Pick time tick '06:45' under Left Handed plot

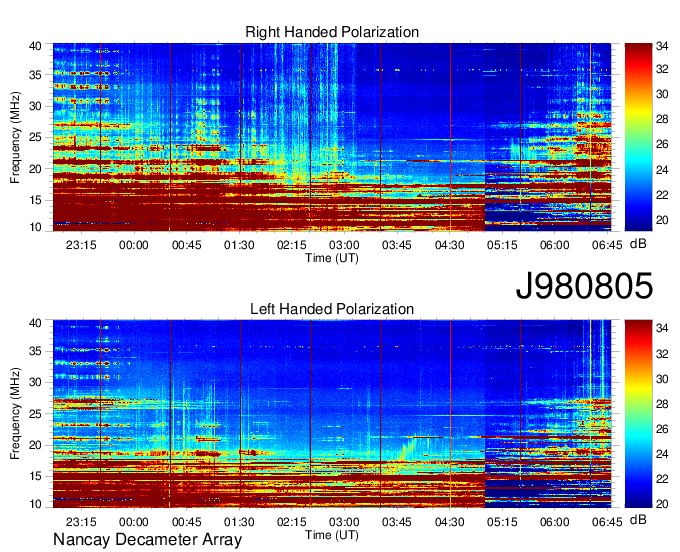(x=607, y=522)
